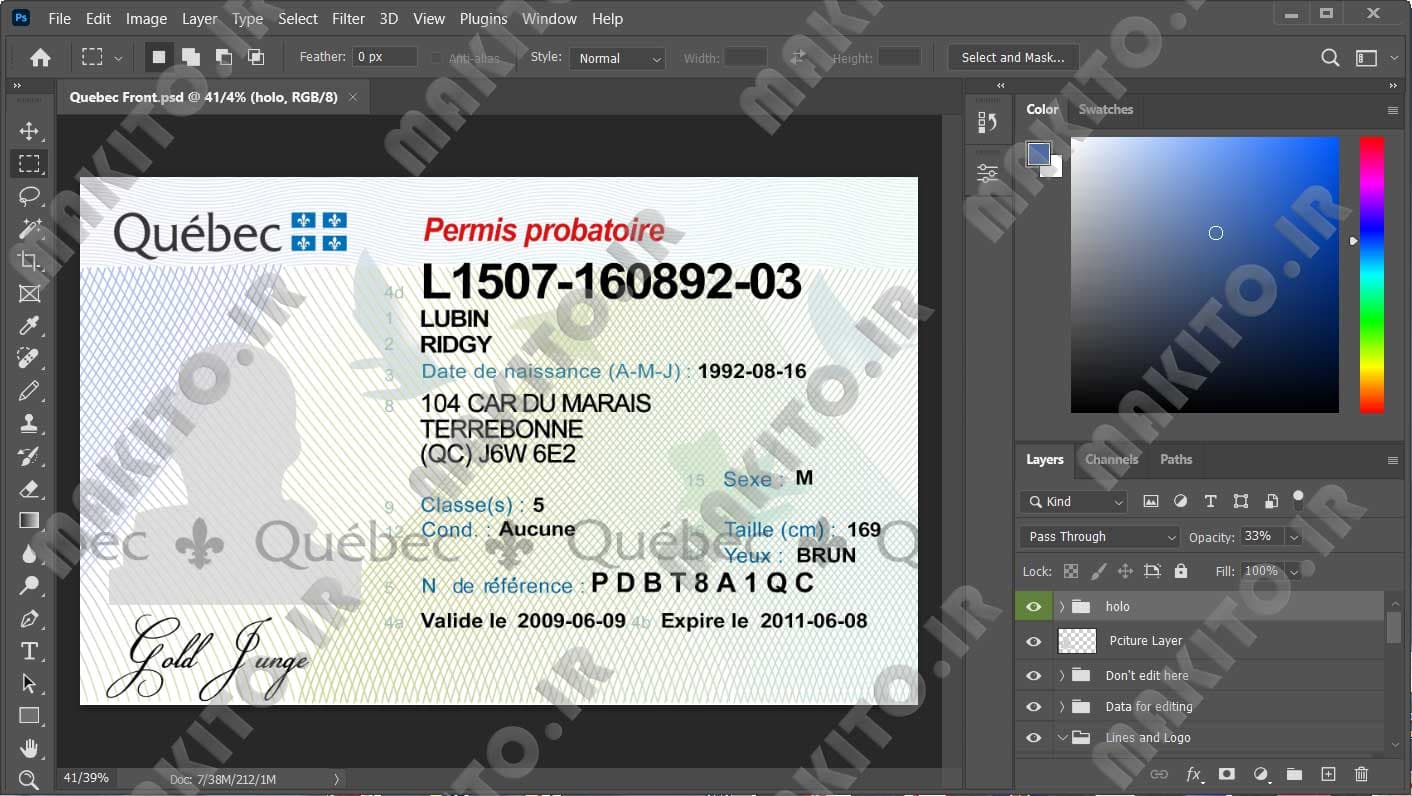Choose the Clone Stamp tool
This screenshot has height=796, width=1412.
click(29, 423)
